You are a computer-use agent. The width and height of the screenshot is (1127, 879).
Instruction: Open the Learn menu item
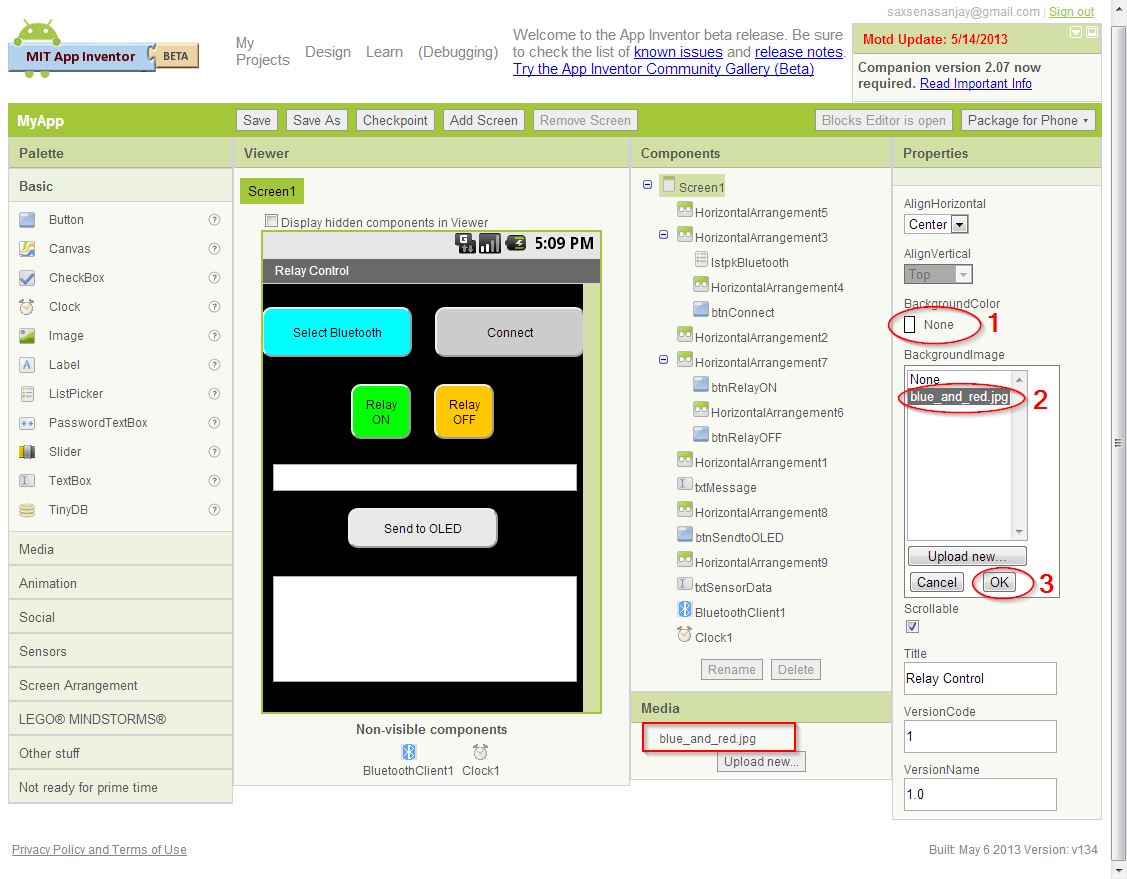pos(385,52)
